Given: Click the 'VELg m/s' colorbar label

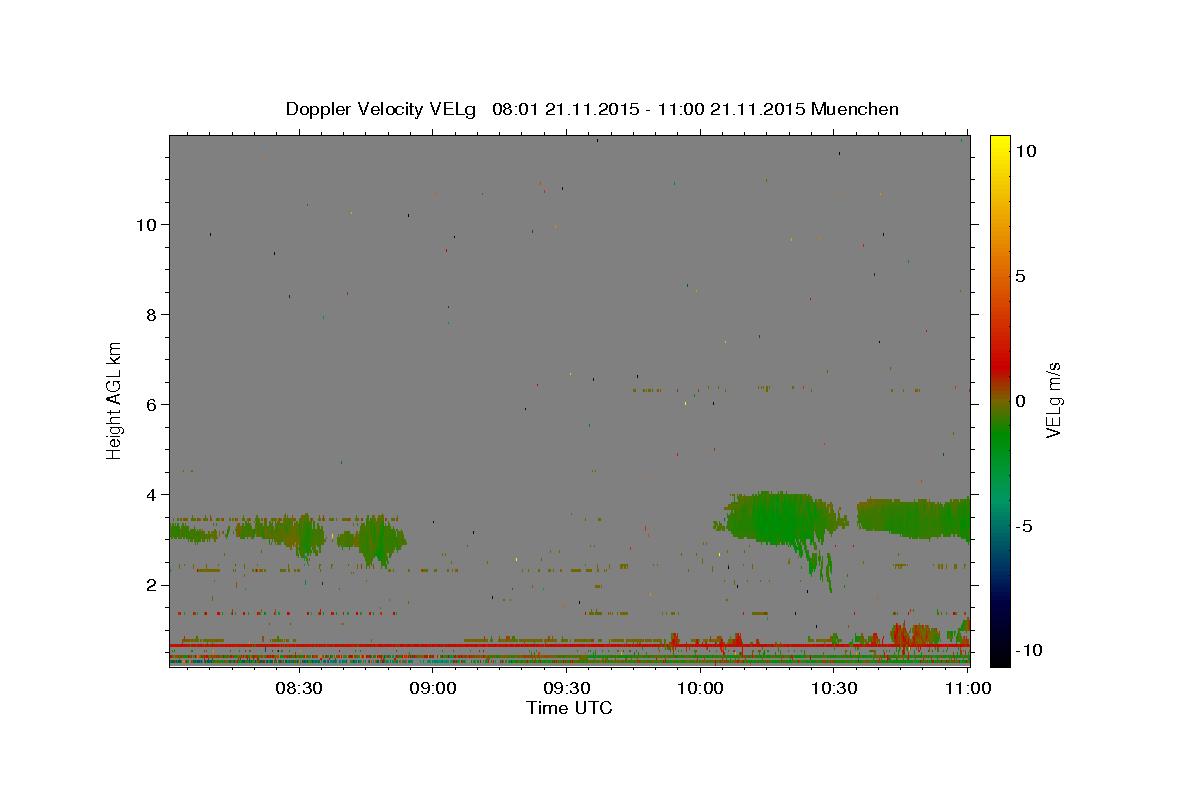Looking at the screenshot, I should 1053,399.
